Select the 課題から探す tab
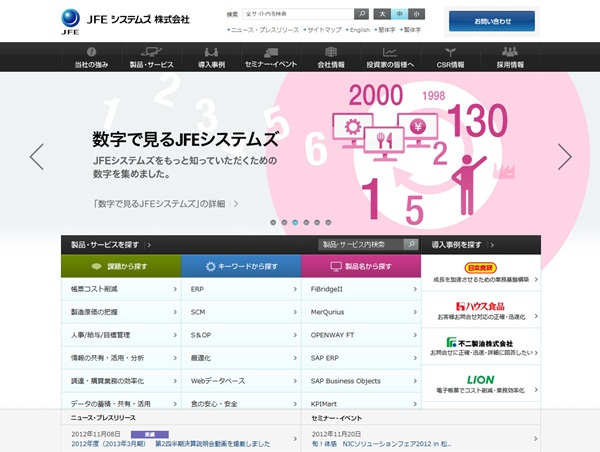The image size is (600, 452). click(121, 266)
